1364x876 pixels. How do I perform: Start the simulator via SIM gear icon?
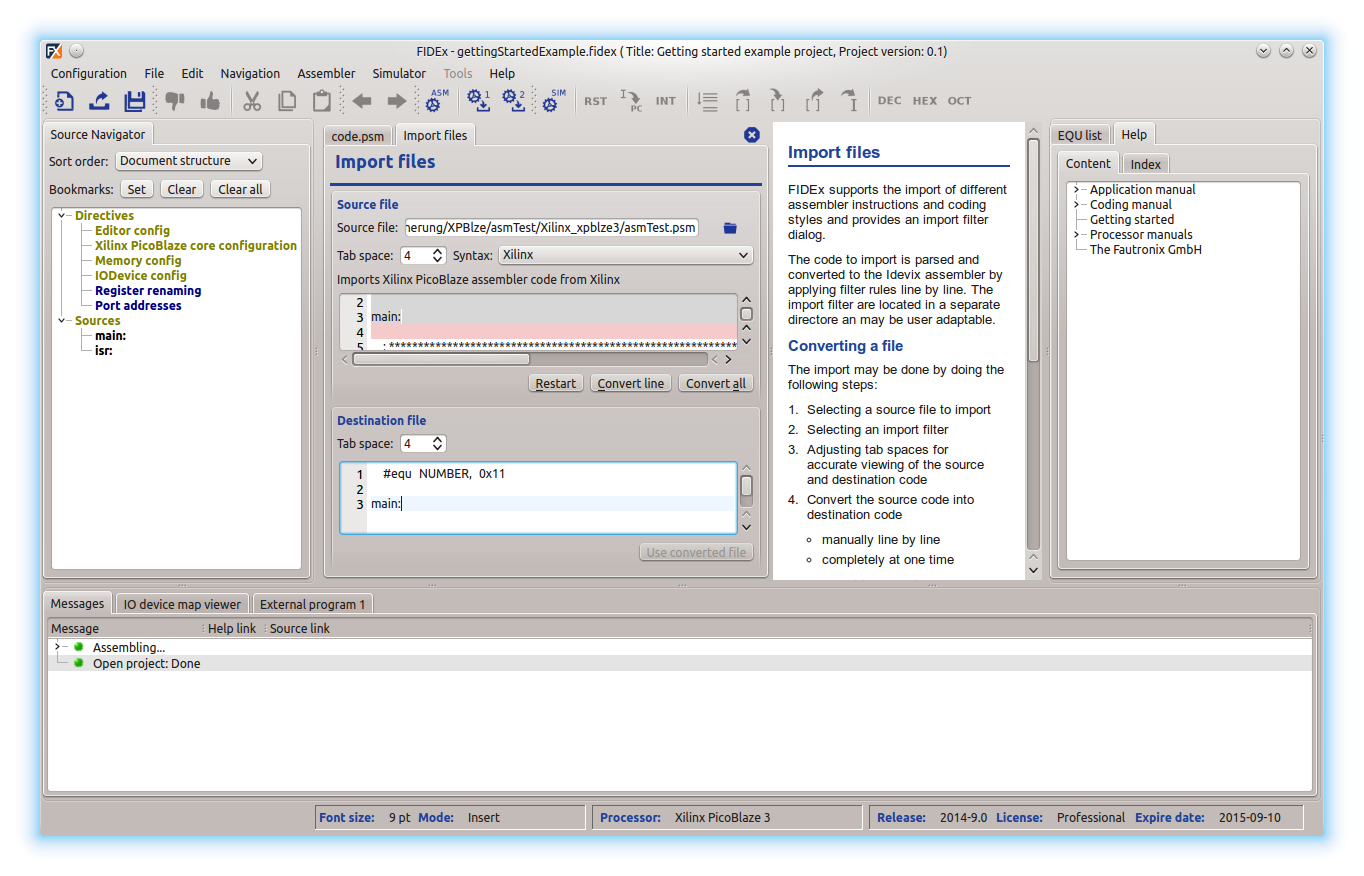[553, 100]
